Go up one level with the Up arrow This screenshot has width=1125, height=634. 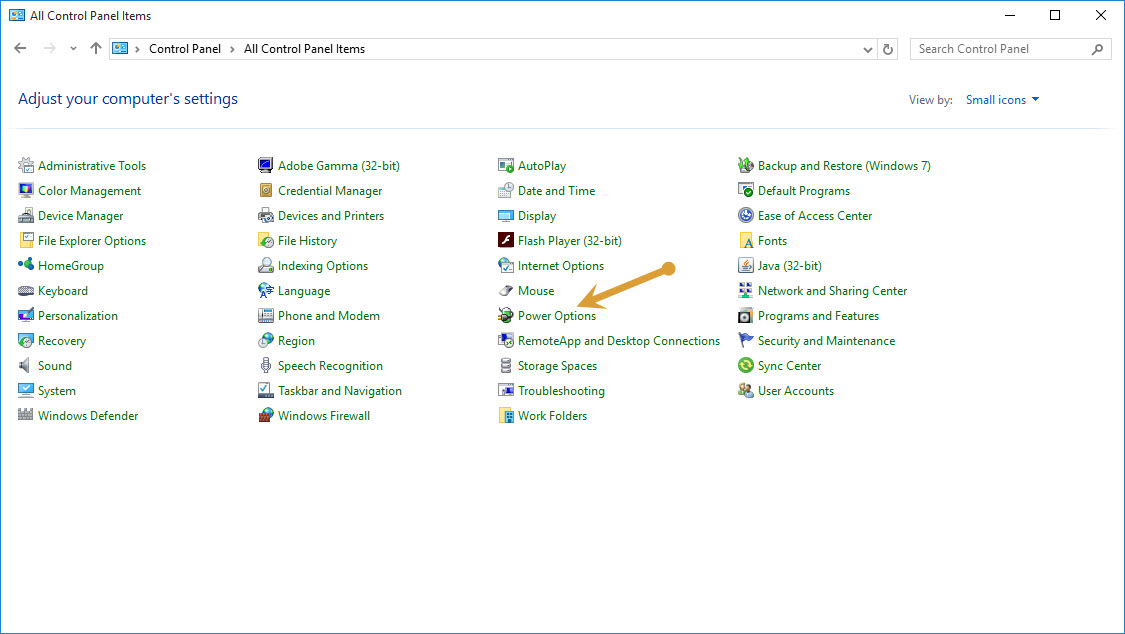[95, 49]
